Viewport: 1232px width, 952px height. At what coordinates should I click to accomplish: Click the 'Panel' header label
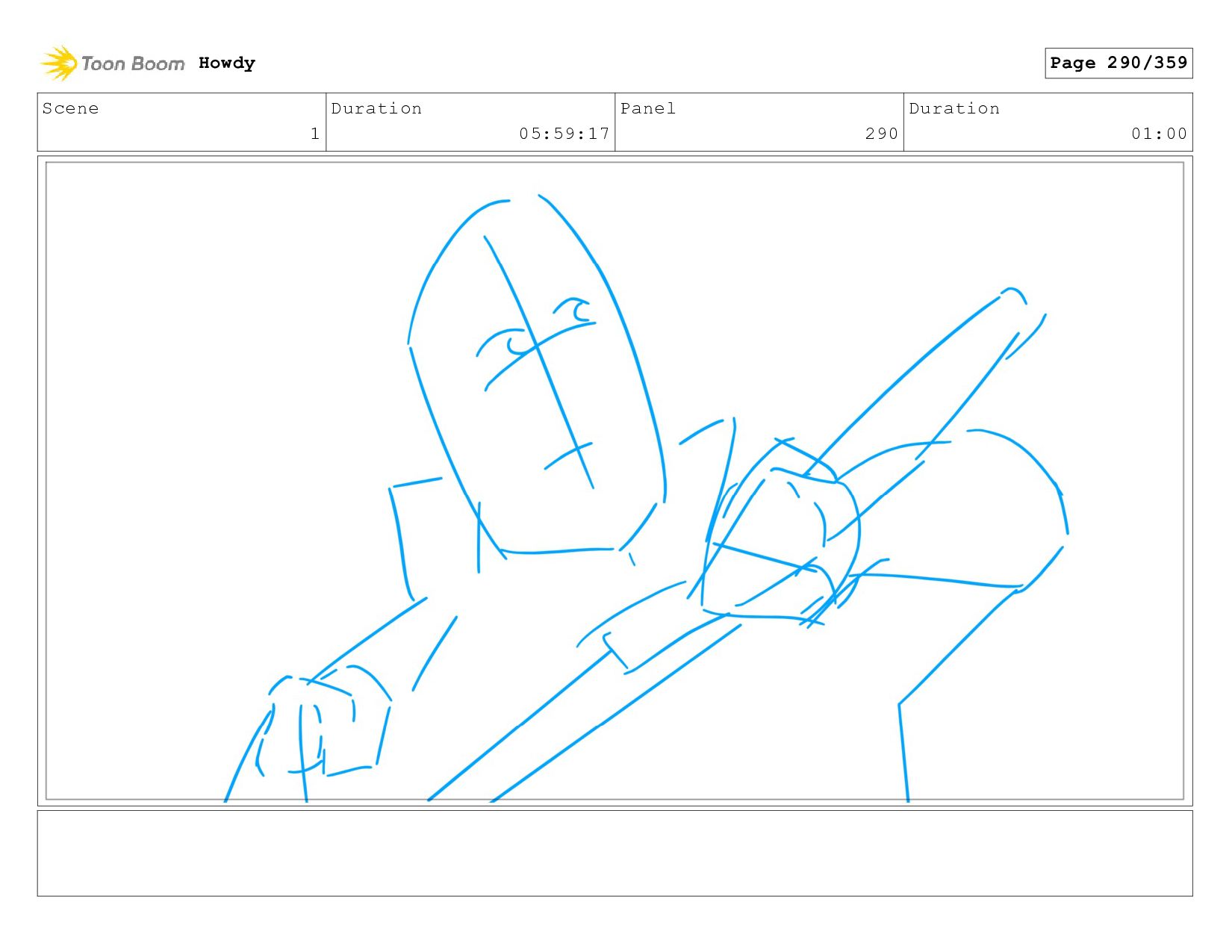648,108
